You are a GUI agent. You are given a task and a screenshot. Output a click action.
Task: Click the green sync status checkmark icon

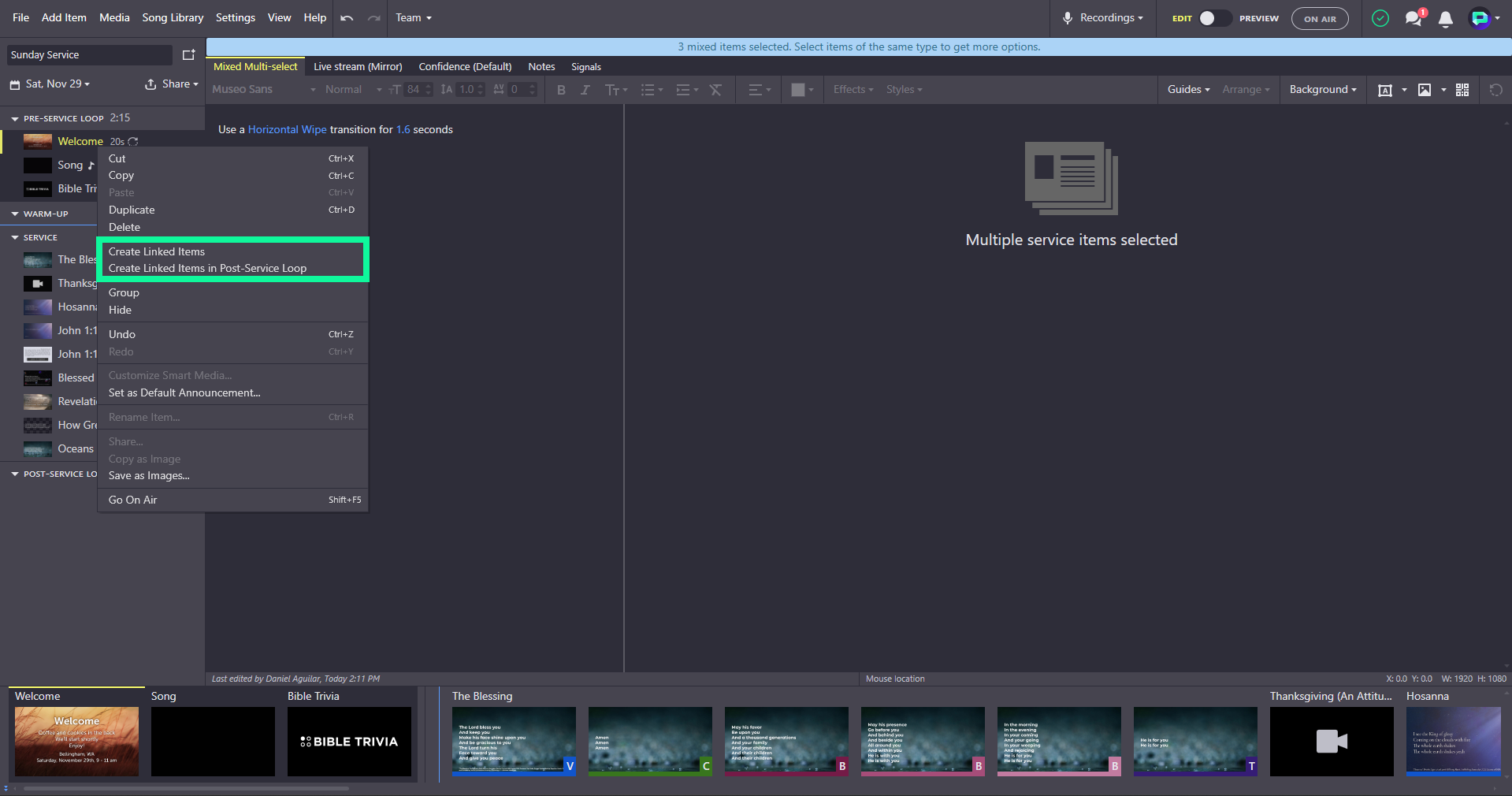[x=1380, y=18]
